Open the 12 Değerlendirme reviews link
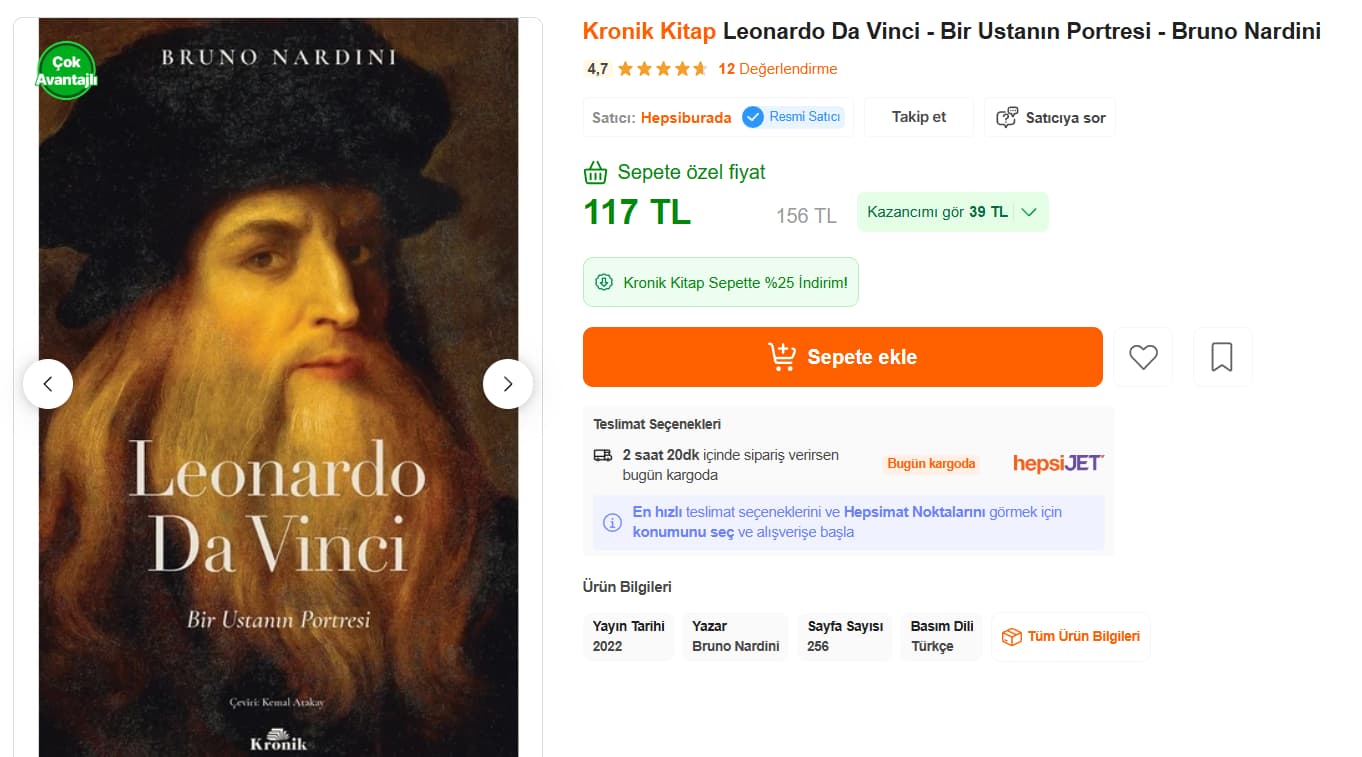 (777, 69)
